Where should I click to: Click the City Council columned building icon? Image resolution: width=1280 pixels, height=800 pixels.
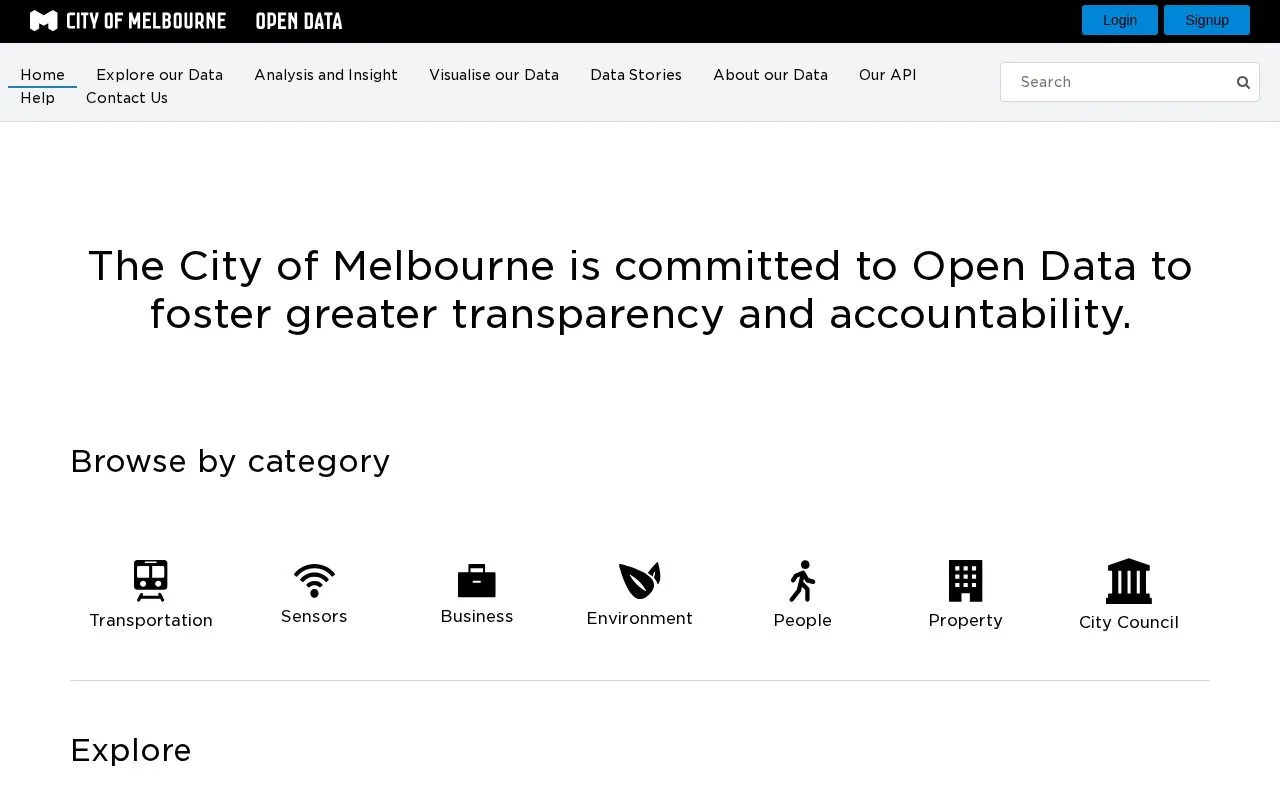tap(1129, 580)
